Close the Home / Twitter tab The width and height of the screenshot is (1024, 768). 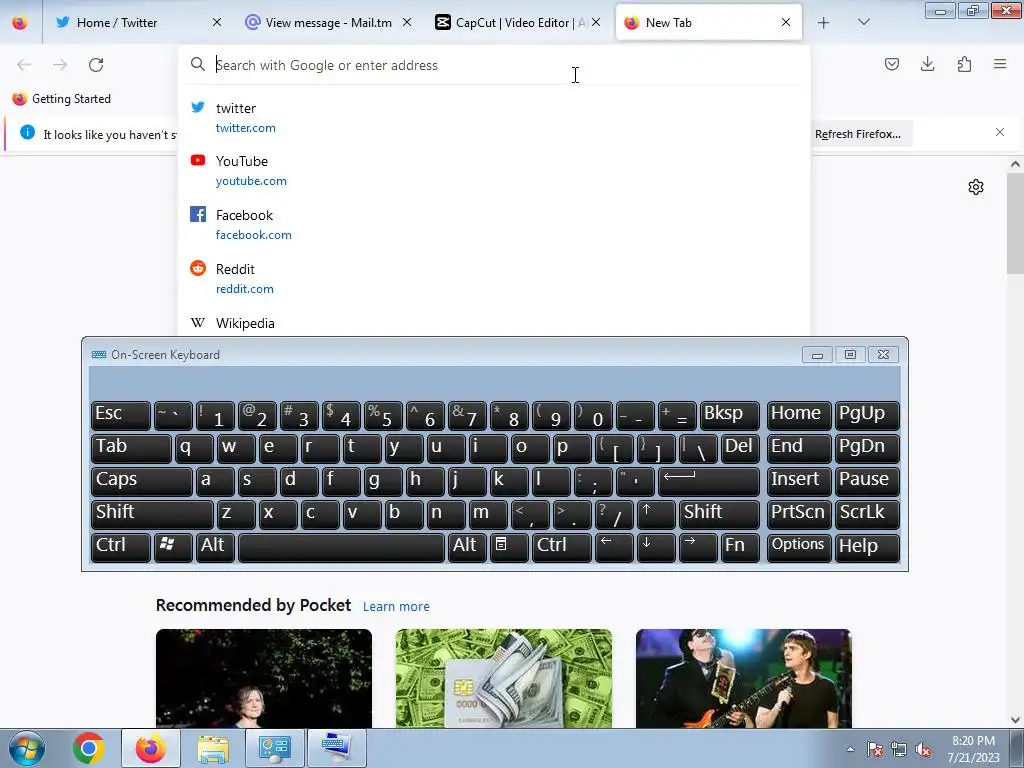coord(217,22)
